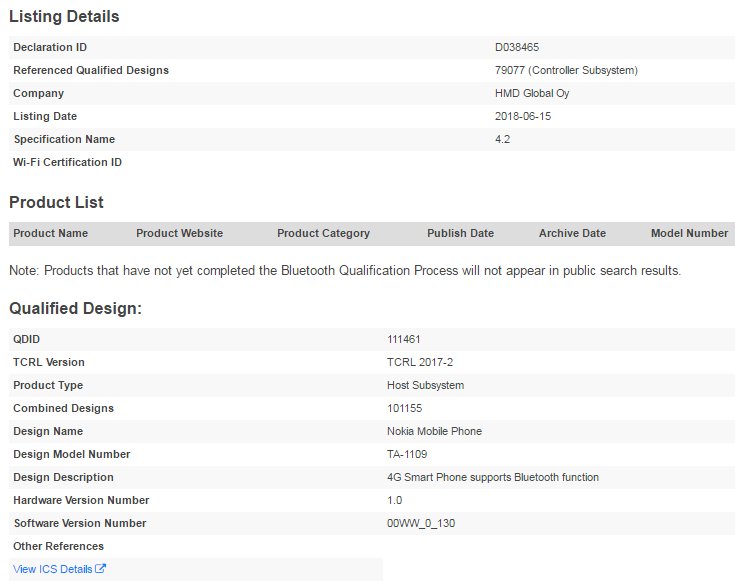Open the View ICS Details link
Screen dimensions: 735x581
point(52,569)
